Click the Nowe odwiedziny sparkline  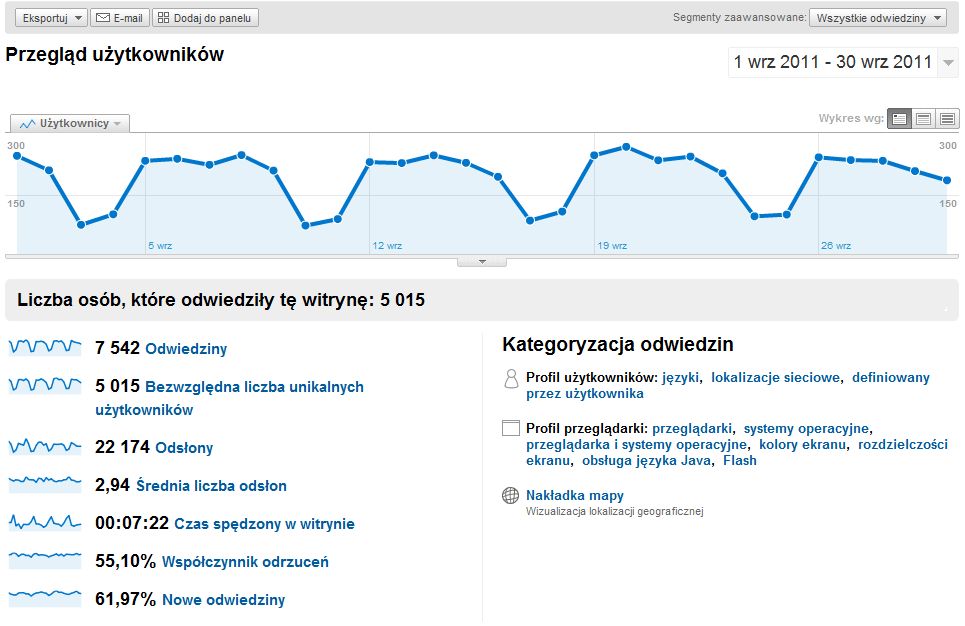pos(45,597)
